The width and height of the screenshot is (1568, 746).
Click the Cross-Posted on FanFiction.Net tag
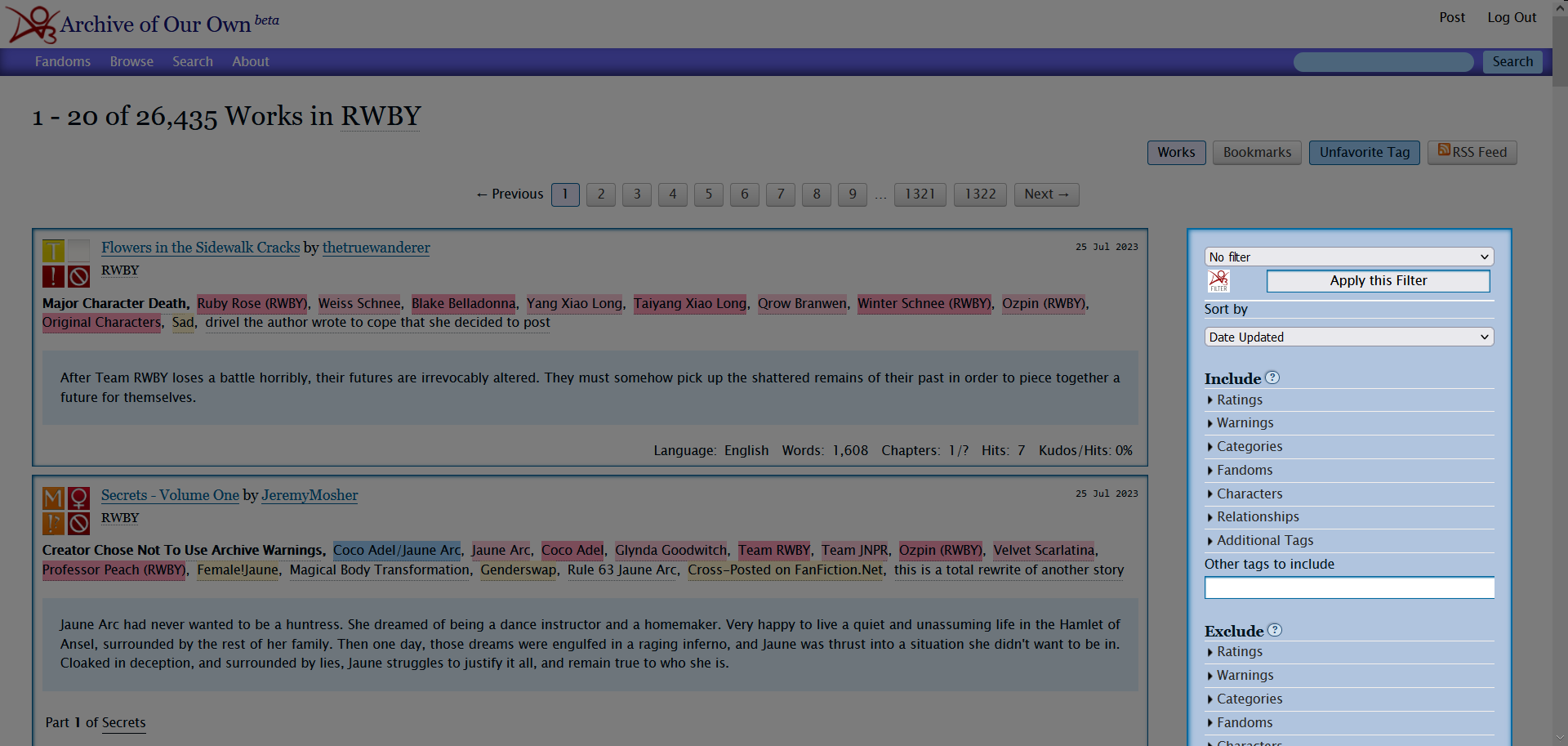click(786, 570)
